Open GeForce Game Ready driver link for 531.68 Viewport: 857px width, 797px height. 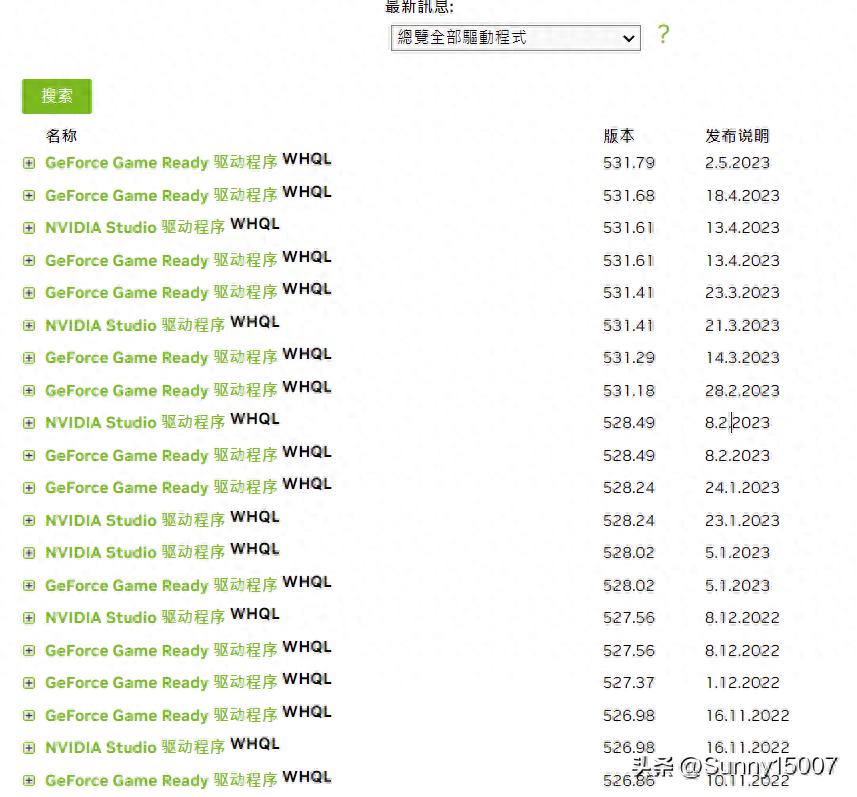coord(161,196)
